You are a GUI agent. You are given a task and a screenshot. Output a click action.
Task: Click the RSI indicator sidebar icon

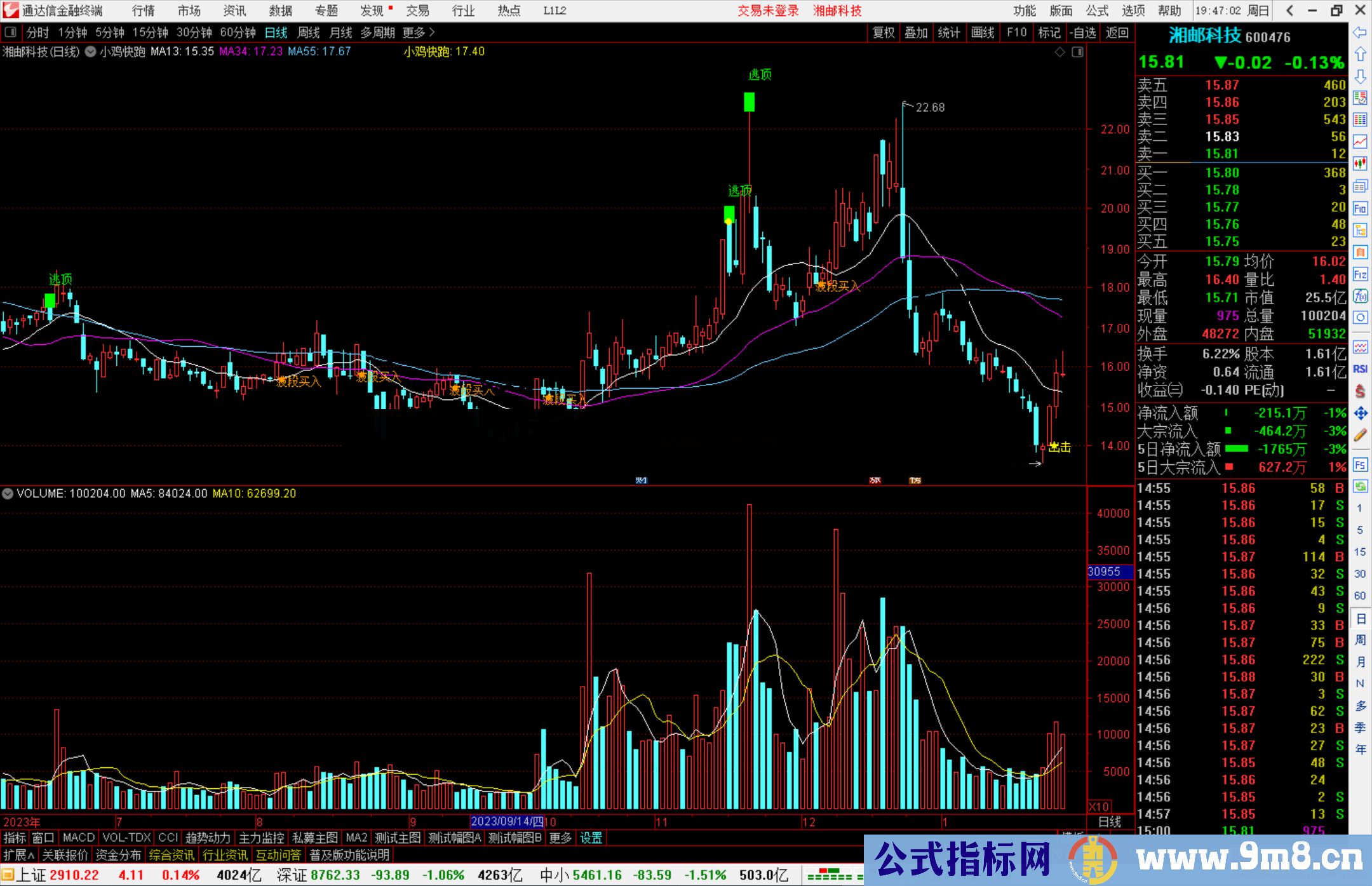tap(1360, 369)
